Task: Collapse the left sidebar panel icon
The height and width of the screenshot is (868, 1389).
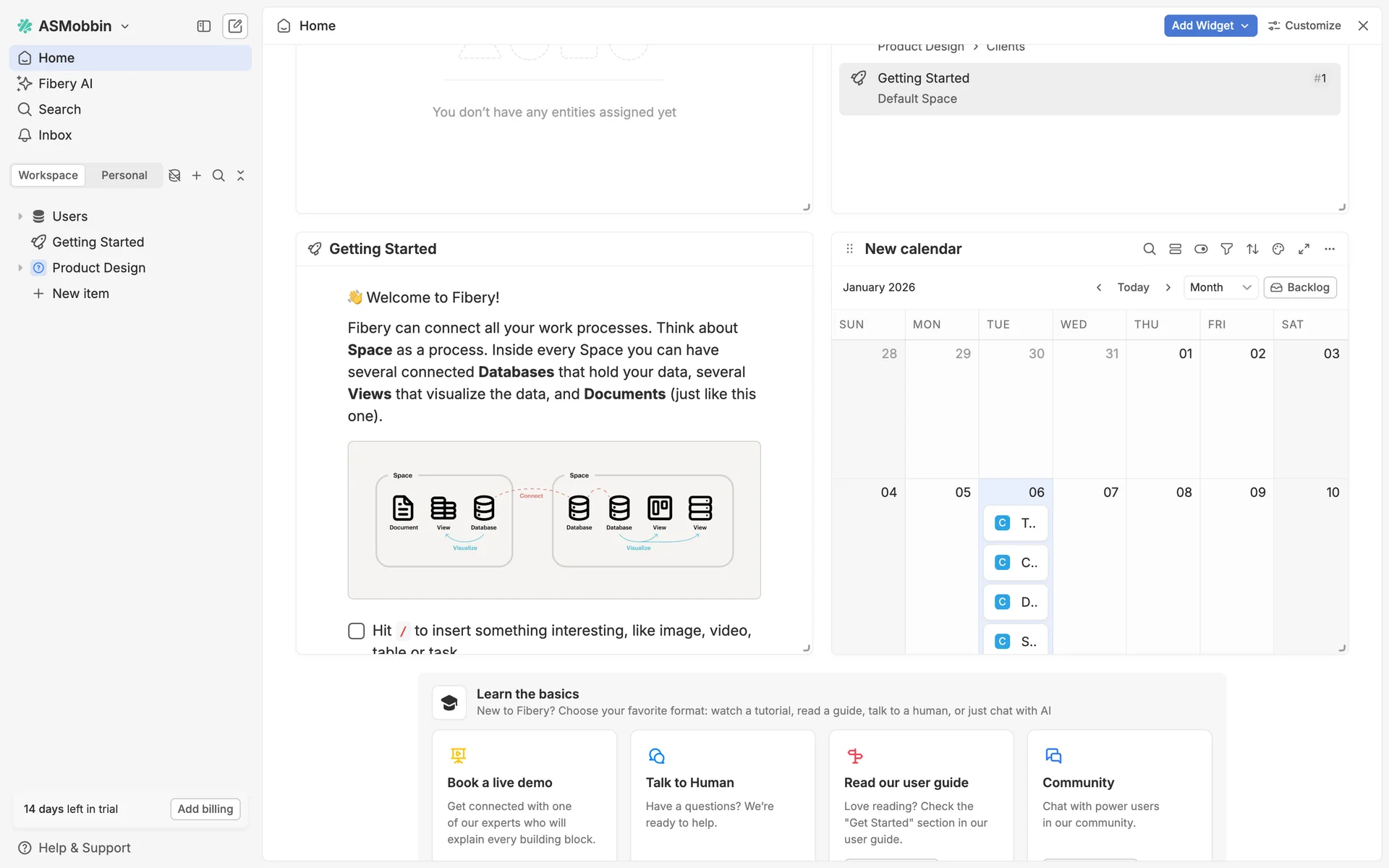Action: pos(204,26)
